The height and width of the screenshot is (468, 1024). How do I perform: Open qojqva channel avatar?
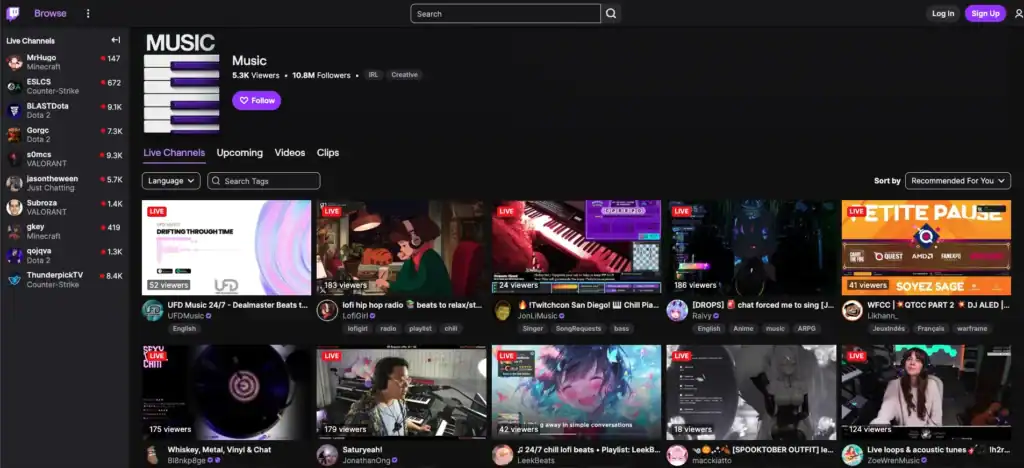click(x=14, y=255)
